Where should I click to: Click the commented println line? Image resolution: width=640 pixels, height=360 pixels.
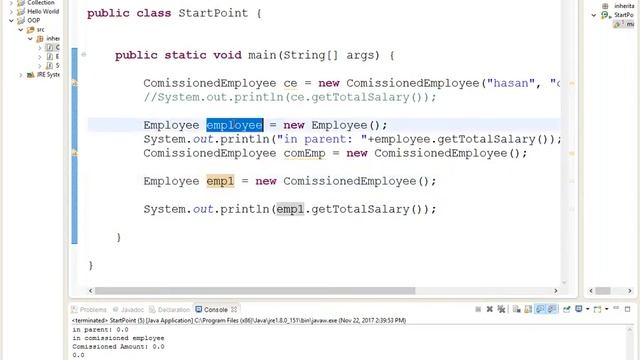[290, 97]
